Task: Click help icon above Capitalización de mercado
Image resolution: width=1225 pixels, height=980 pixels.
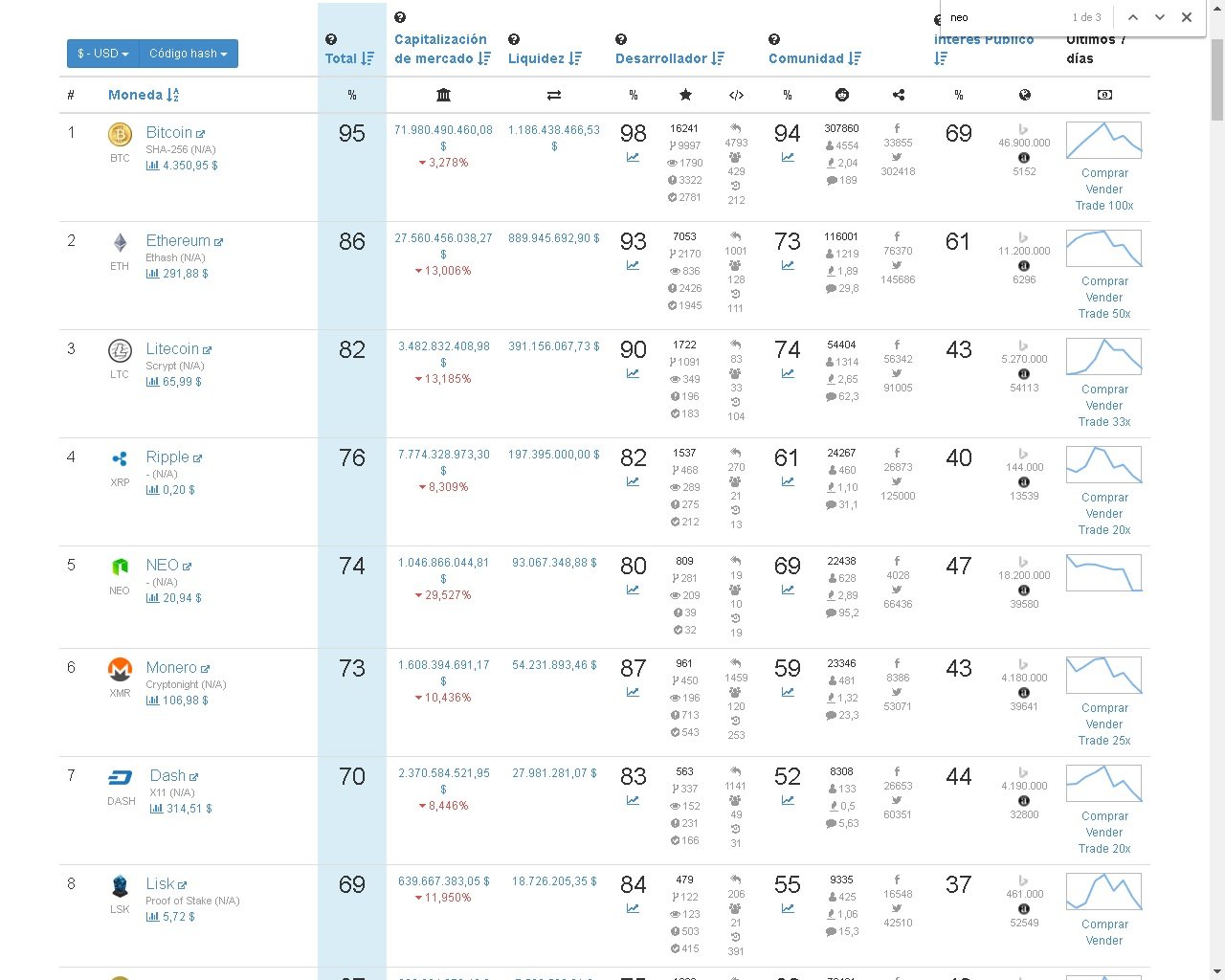Action: [x=400, y=17]
